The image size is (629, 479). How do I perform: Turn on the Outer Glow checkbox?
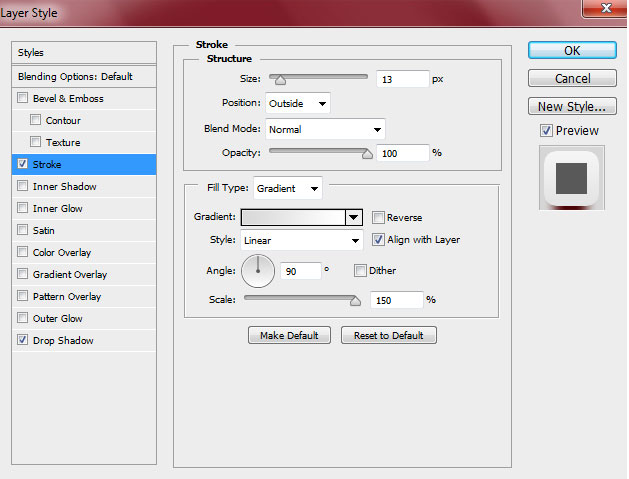[22, 318]
